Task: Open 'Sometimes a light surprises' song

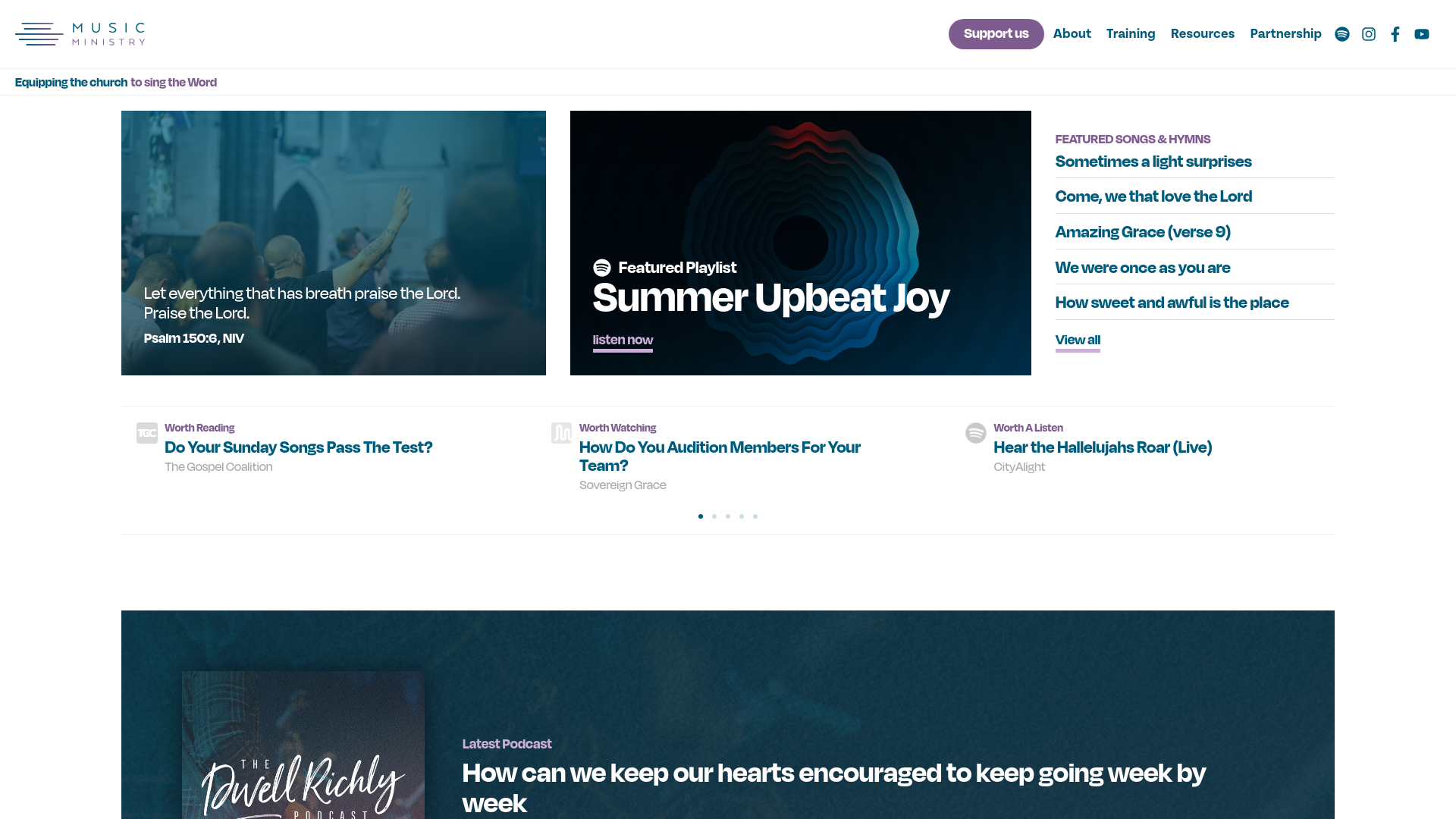Action: click(x=1153, y=162)
